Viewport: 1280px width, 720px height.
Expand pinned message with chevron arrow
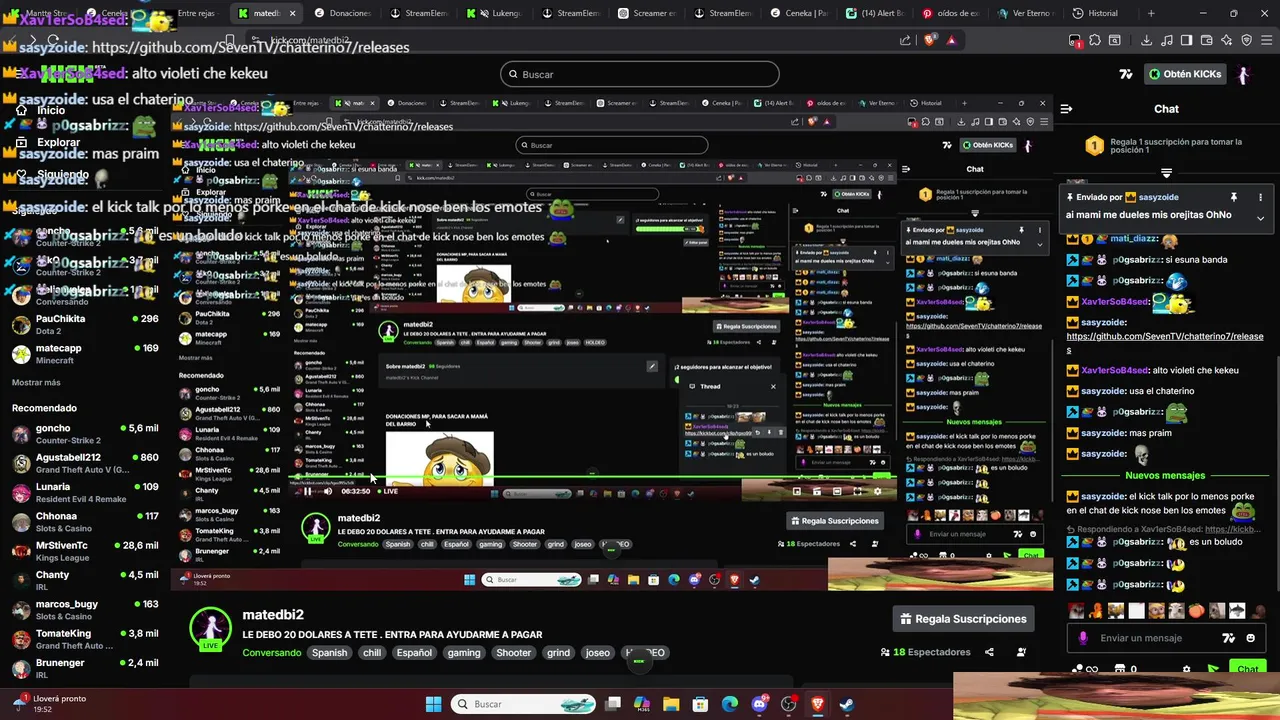click(1260, 217)
